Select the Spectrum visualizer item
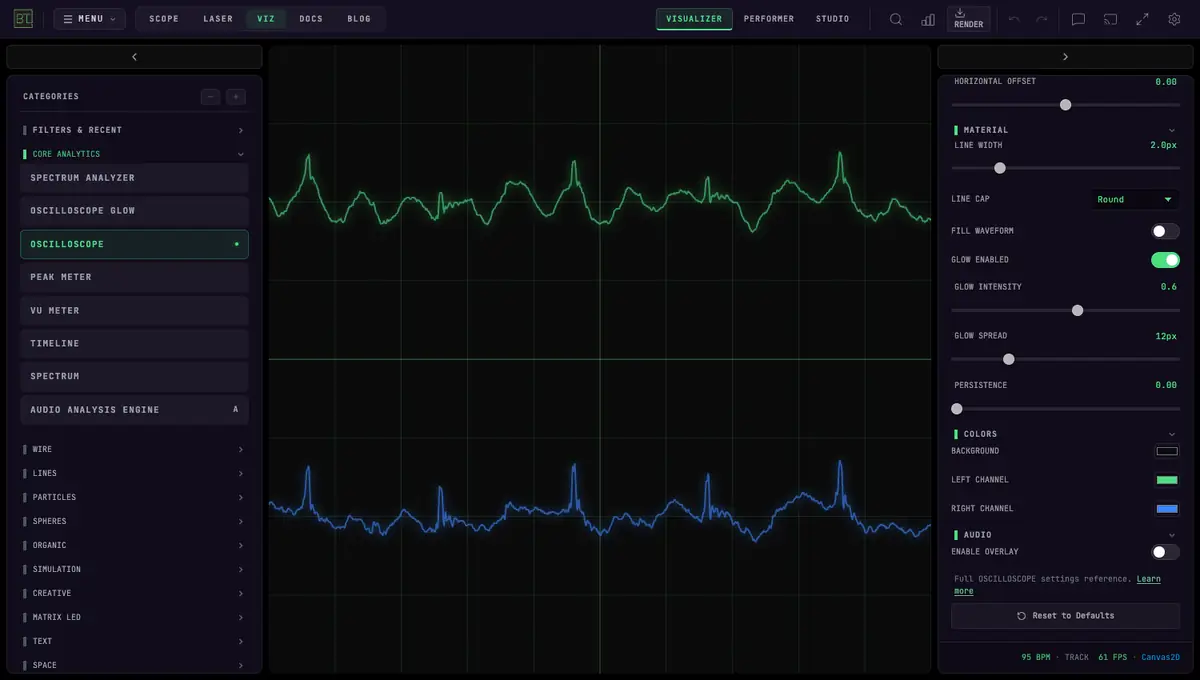 coord(134,376)
